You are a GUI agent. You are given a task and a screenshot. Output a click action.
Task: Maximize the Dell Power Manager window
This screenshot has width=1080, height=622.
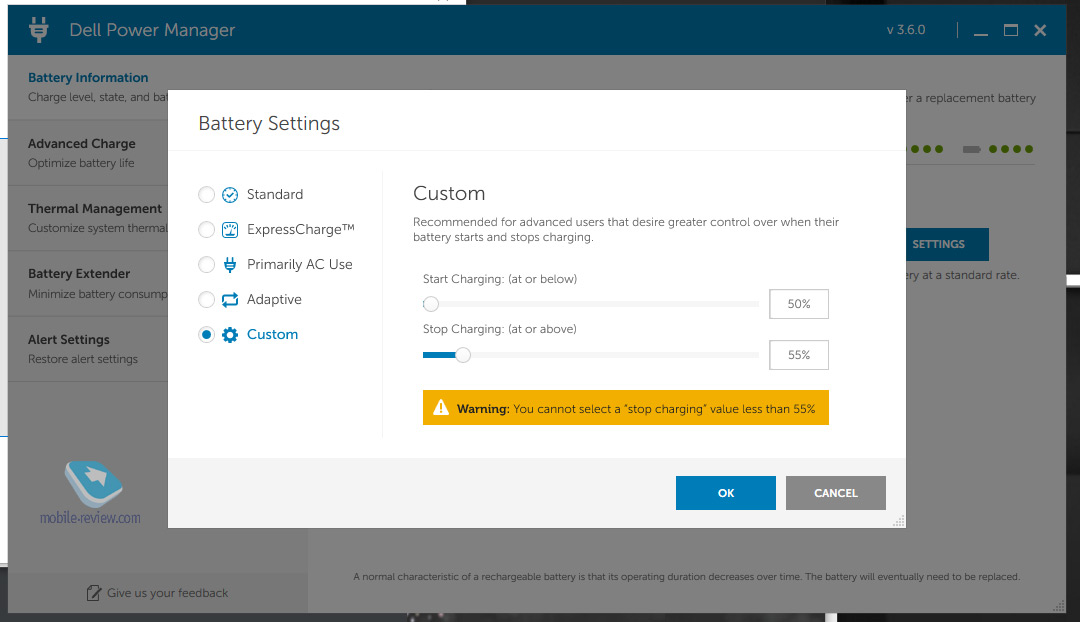tap(1010, 30)
